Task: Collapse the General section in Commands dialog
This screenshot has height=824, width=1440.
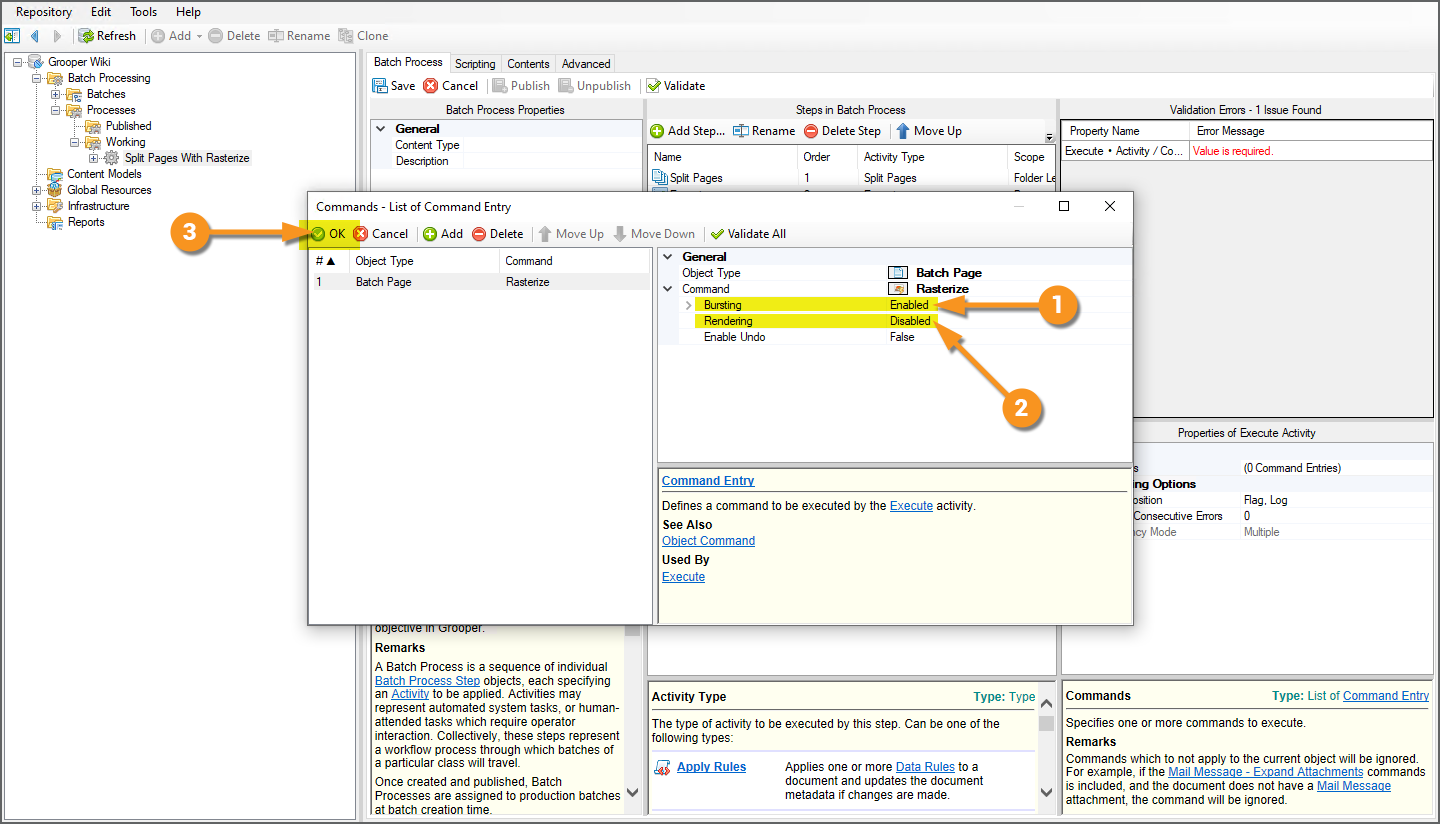Action: pyautogui.click(x=668, y=257)
